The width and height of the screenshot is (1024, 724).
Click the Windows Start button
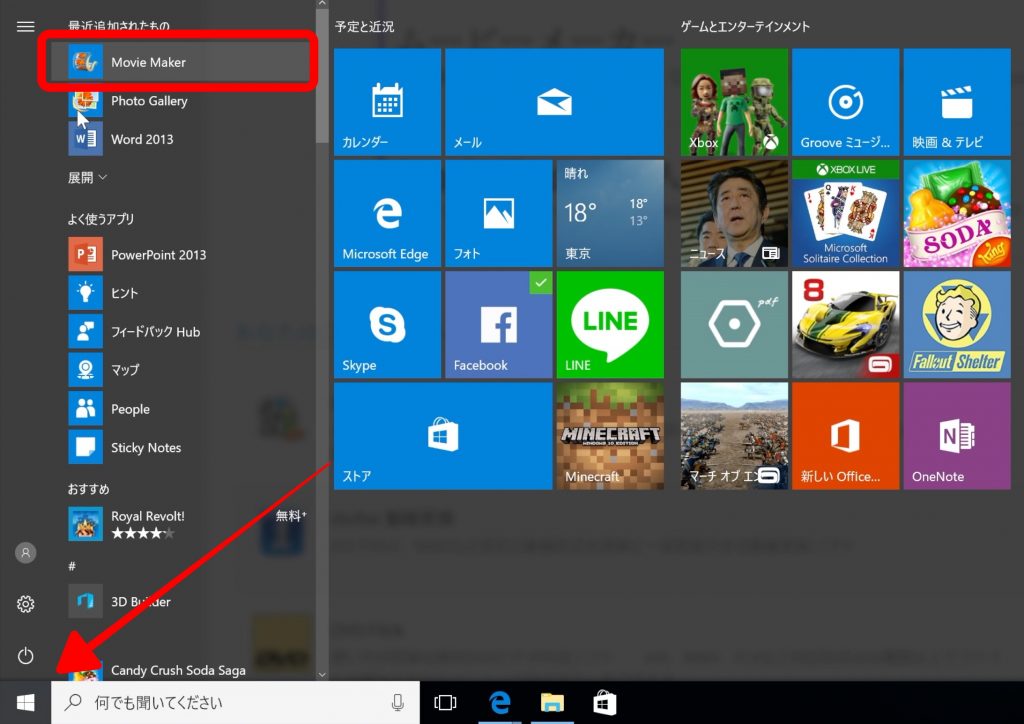coord(25,702)
